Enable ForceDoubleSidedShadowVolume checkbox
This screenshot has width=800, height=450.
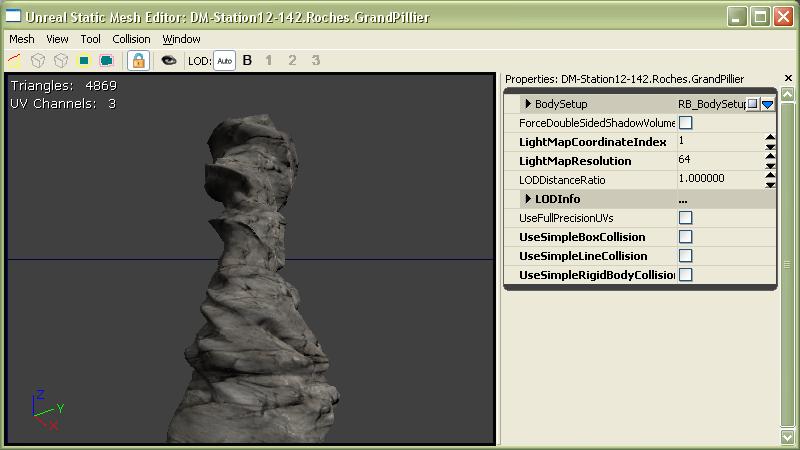pos(686,123)
